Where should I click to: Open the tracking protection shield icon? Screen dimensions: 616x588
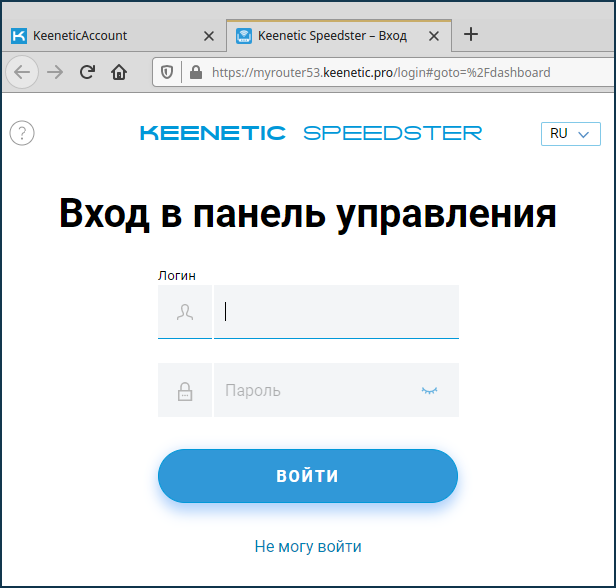tap(167, 72)
